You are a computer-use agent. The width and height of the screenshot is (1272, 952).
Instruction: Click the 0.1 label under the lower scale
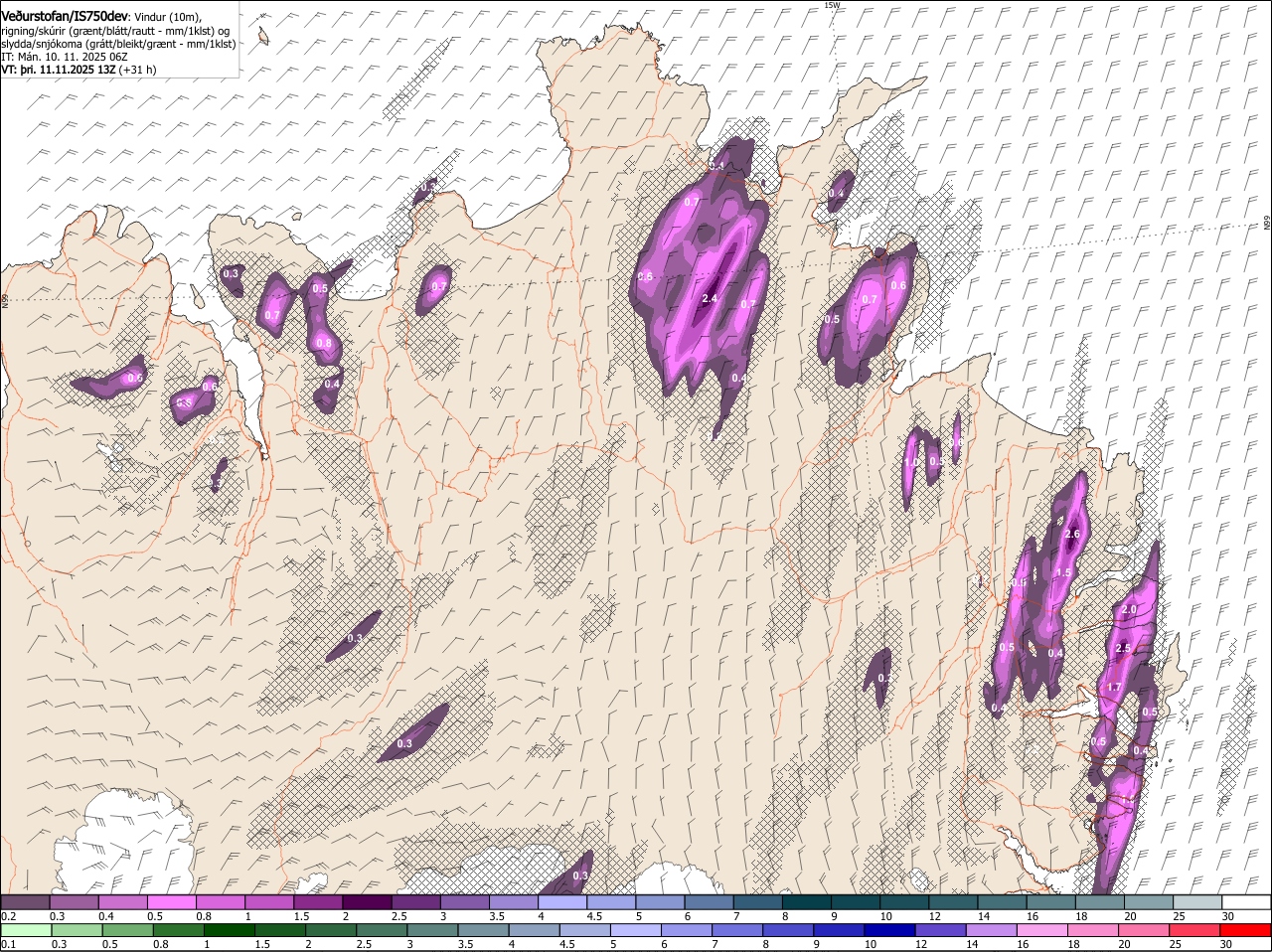[x=8, y=944]
